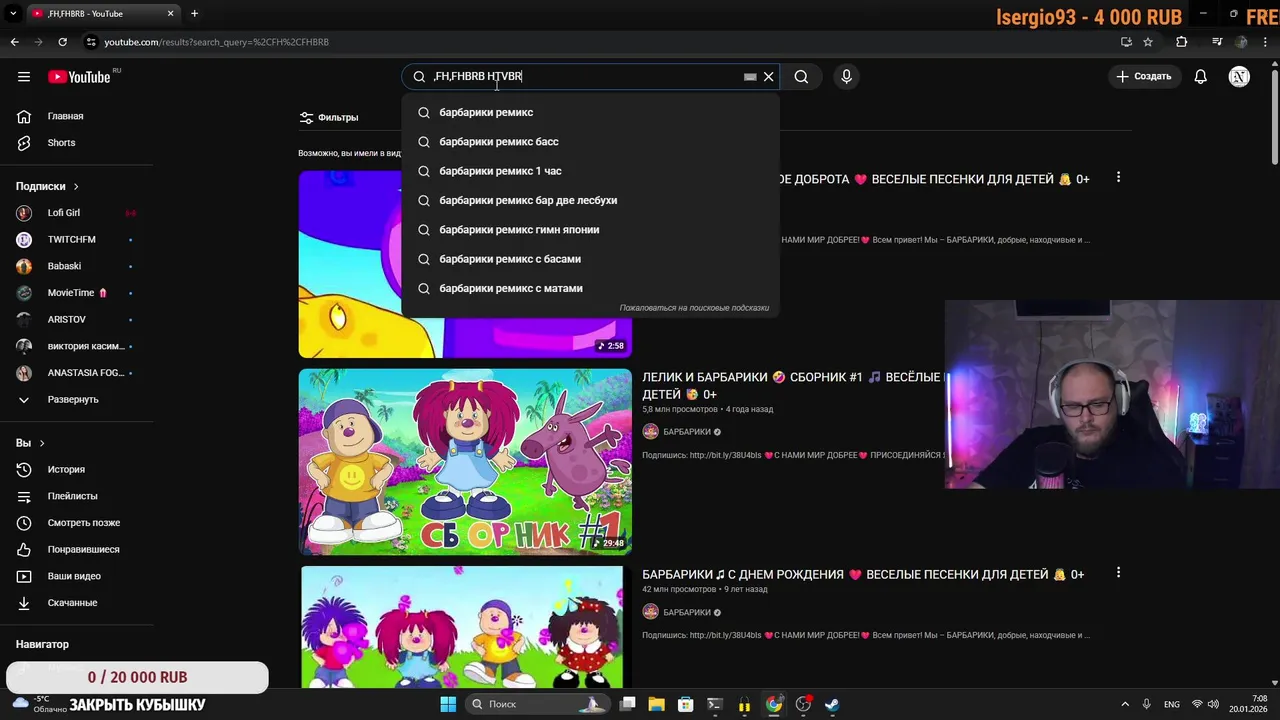The height and width of the screenshot is (720, 1280).
Task: Open the tab search dropdown arrow
Action: 13,14
